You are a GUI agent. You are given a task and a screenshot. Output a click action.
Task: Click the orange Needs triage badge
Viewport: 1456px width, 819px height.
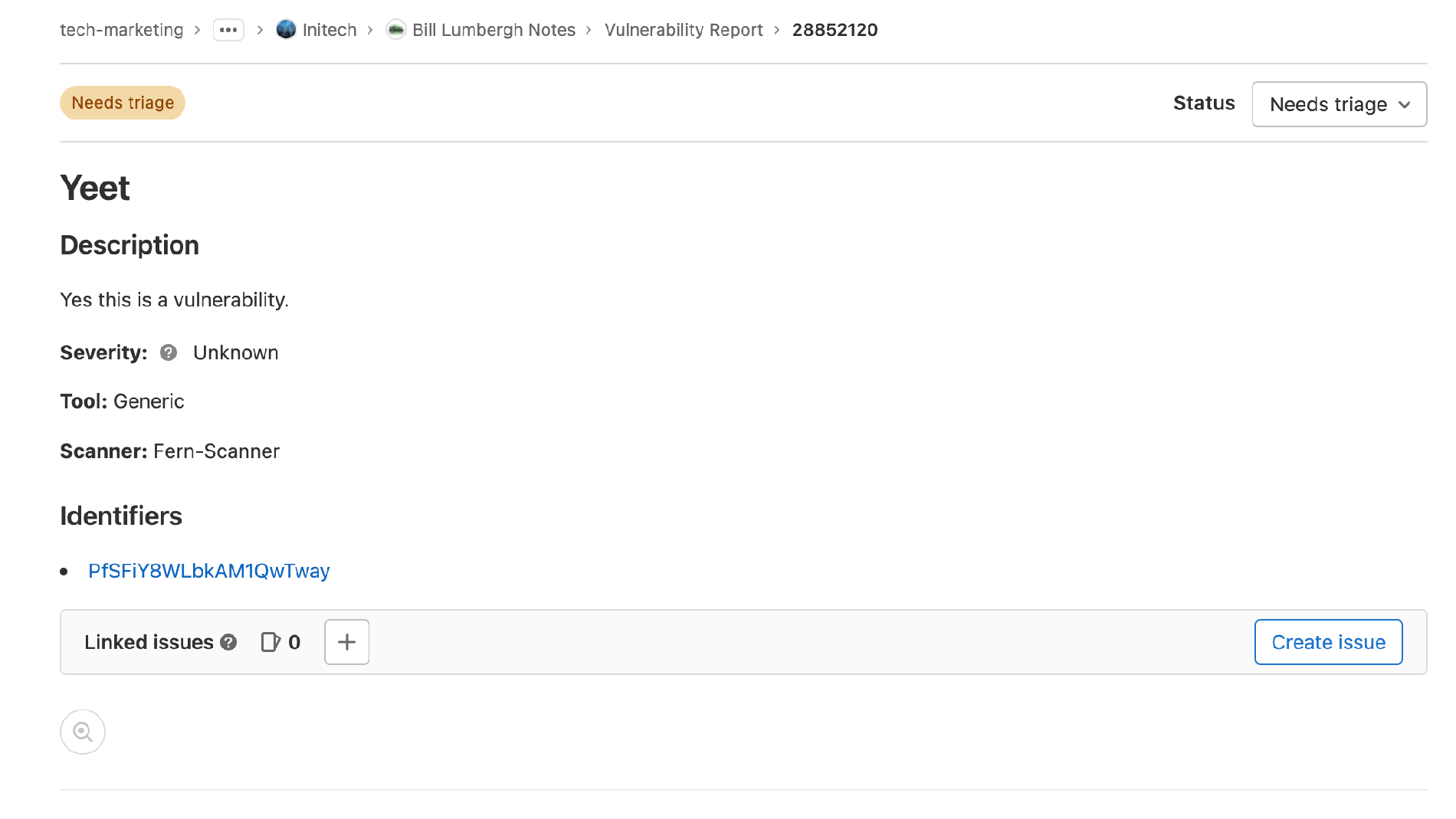point(123,103)
